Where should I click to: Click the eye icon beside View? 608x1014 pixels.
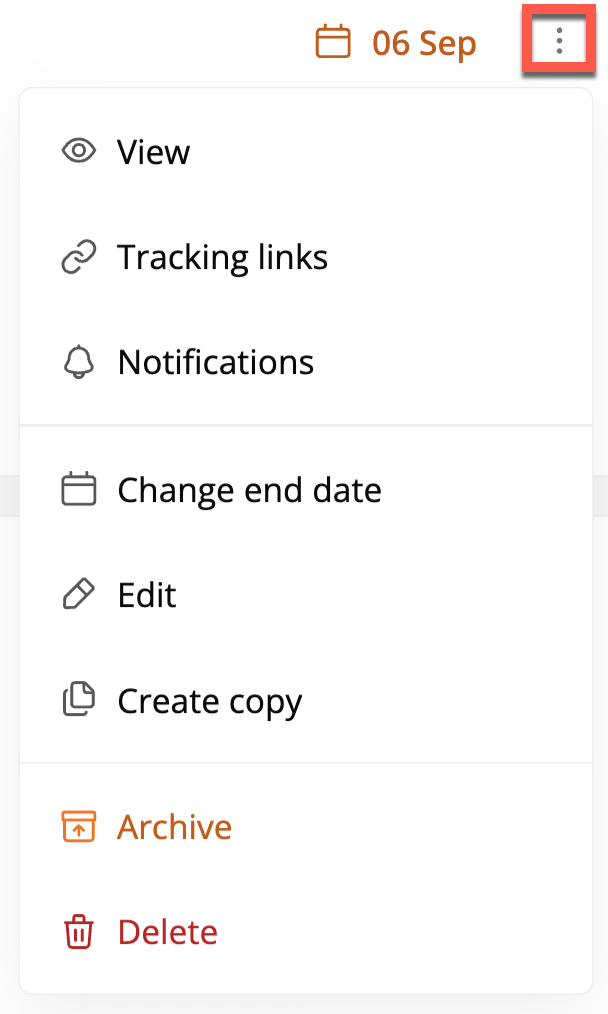78,152
